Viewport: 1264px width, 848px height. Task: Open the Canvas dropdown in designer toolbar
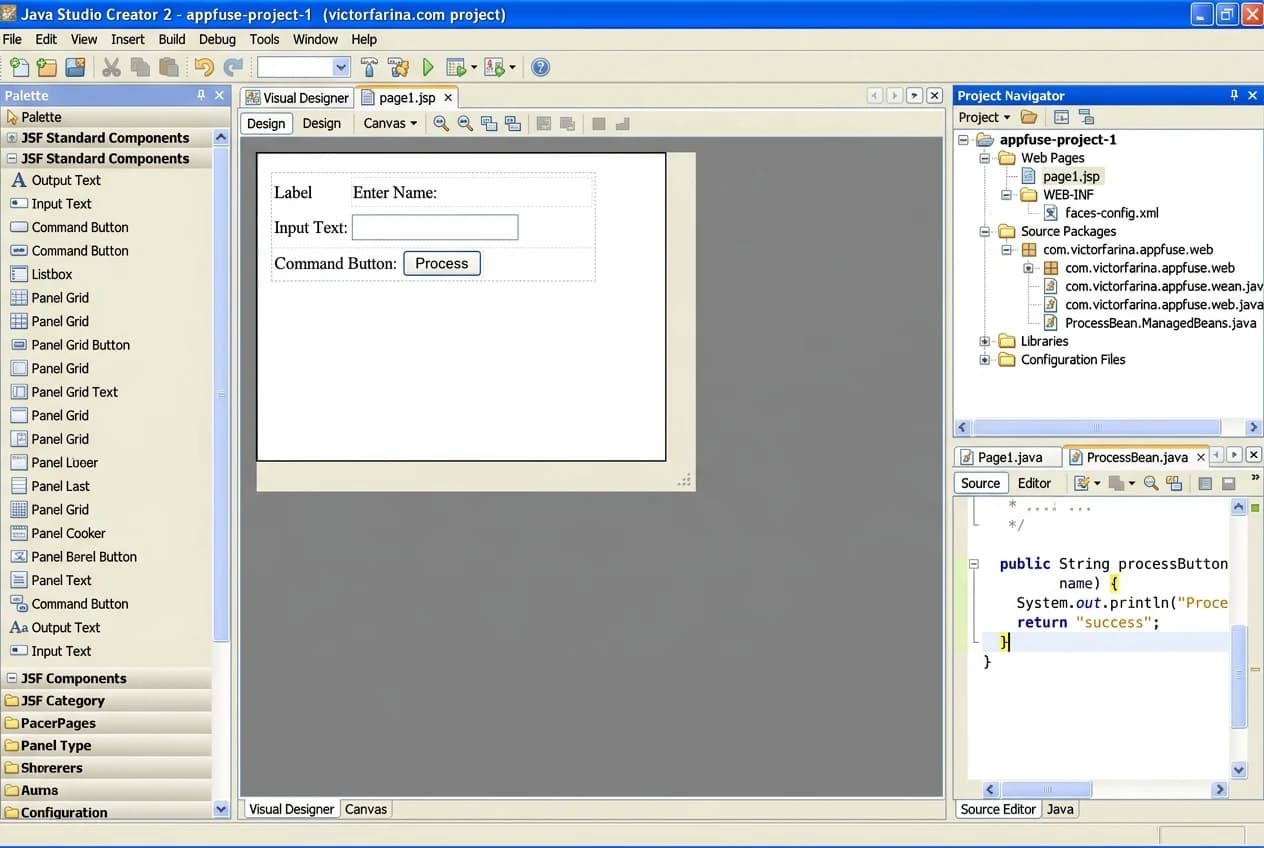click(390, 123)
